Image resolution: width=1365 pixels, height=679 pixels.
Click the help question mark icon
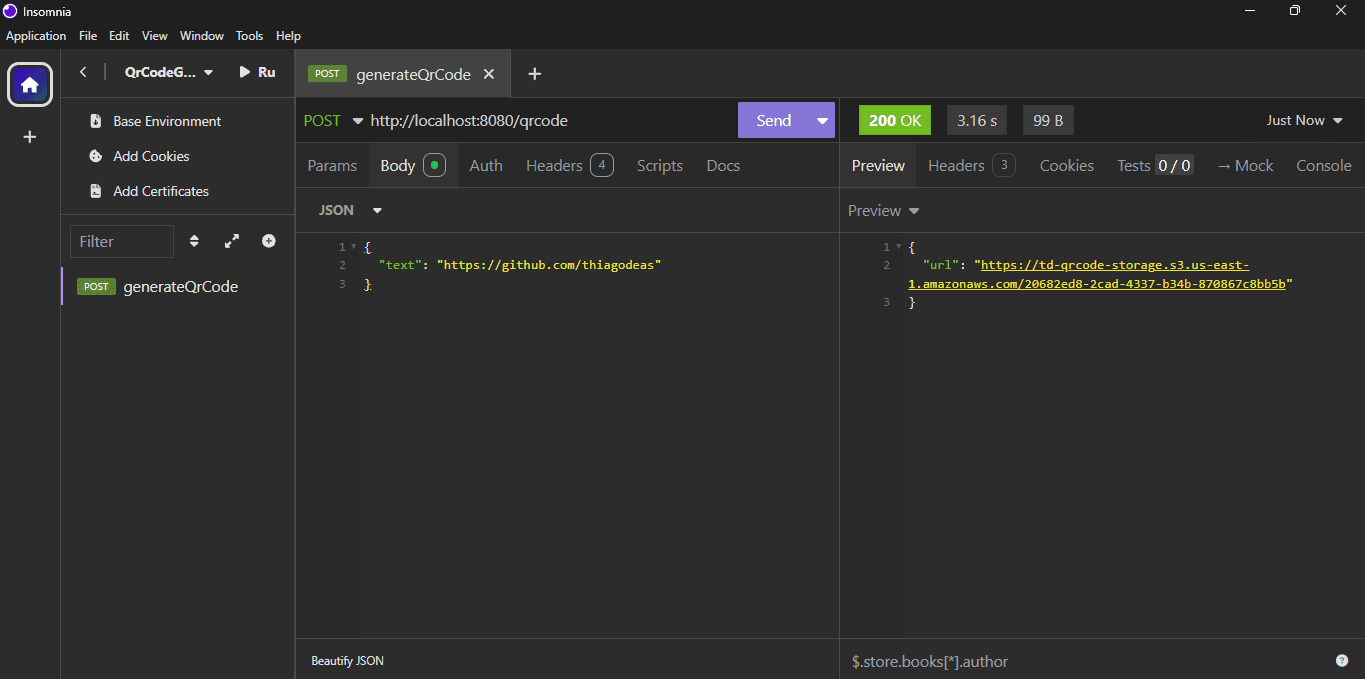tap(1342, 661)
